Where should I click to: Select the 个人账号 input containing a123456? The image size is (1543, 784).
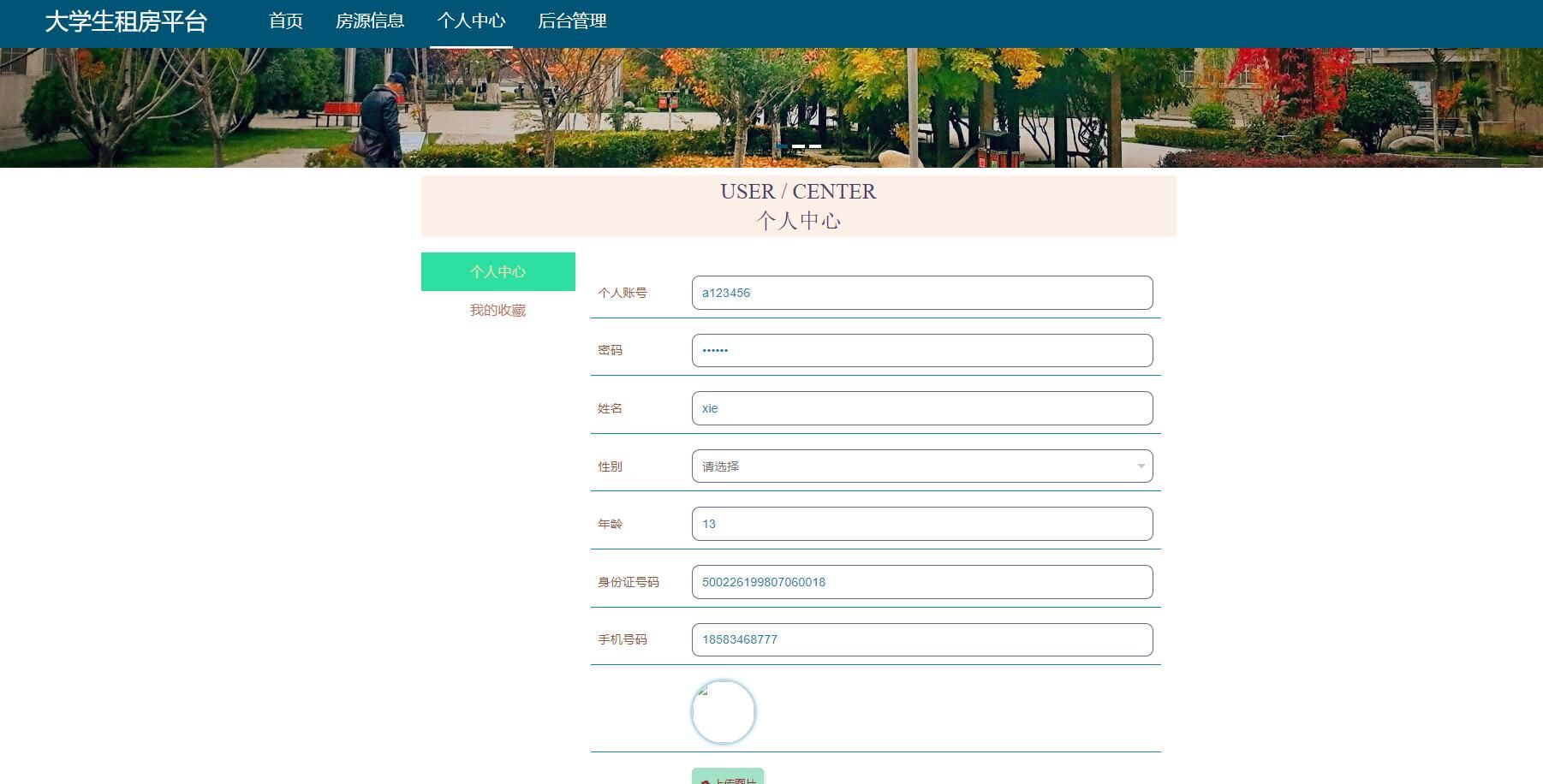922,293
